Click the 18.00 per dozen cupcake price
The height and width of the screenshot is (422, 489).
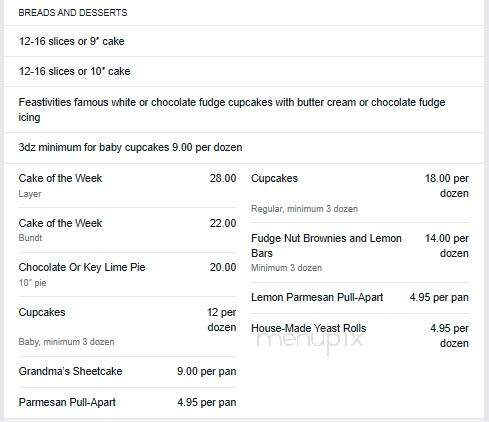pos(447,186)
